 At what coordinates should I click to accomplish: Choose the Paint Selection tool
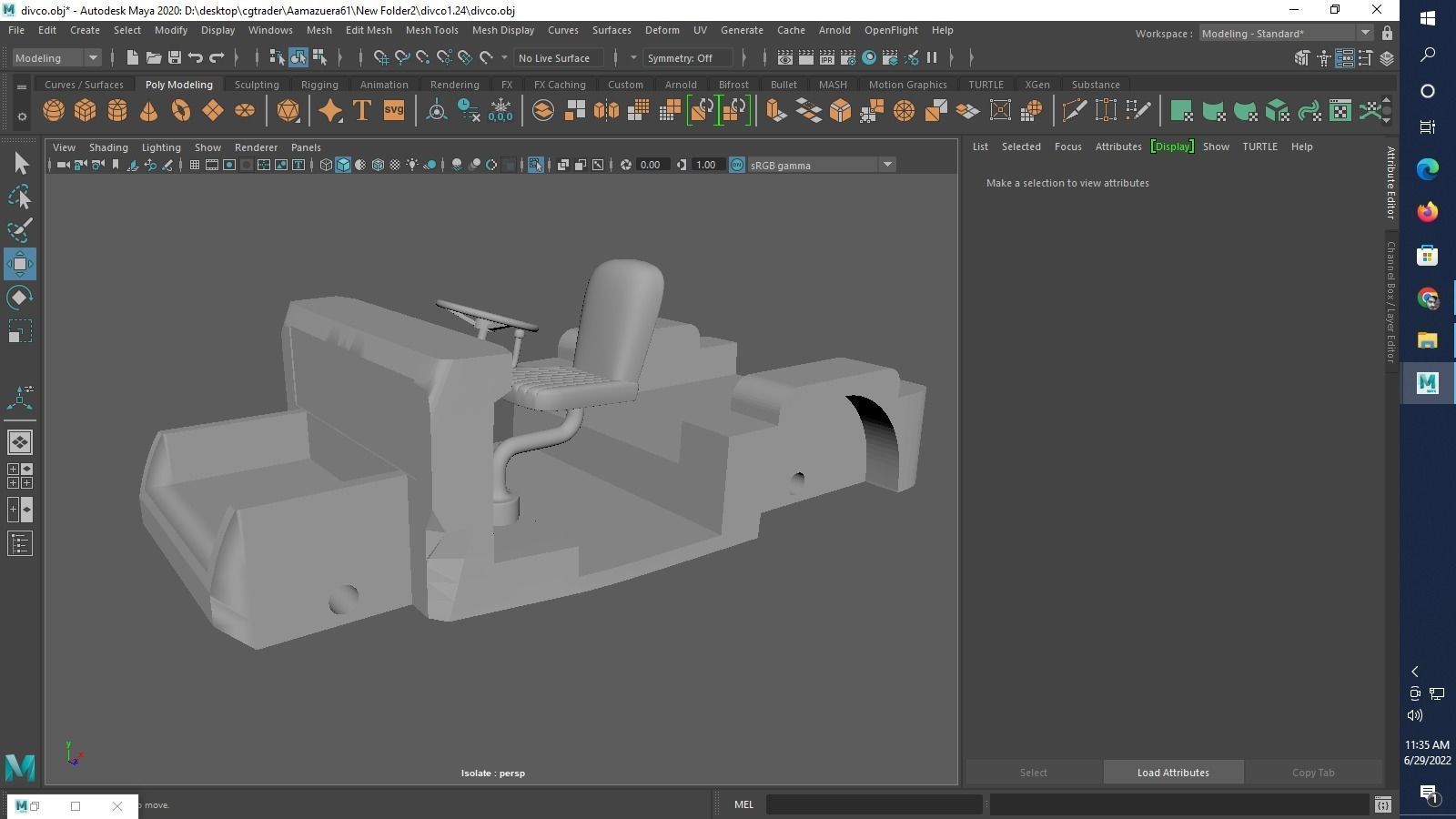[20, 229]
